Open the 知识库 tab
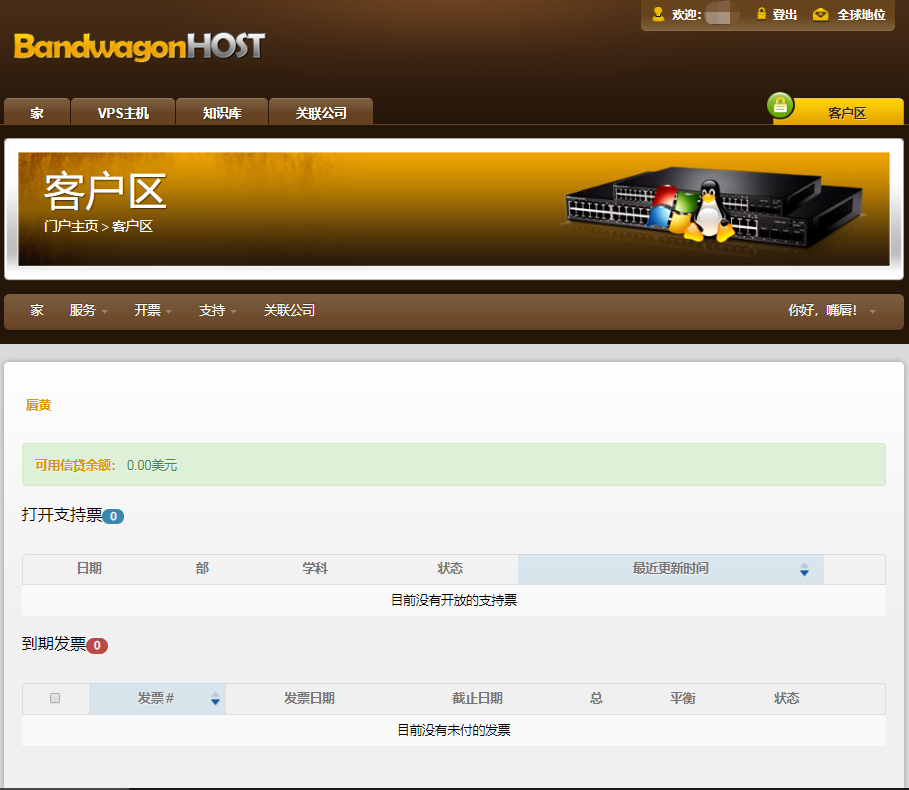 222,113
